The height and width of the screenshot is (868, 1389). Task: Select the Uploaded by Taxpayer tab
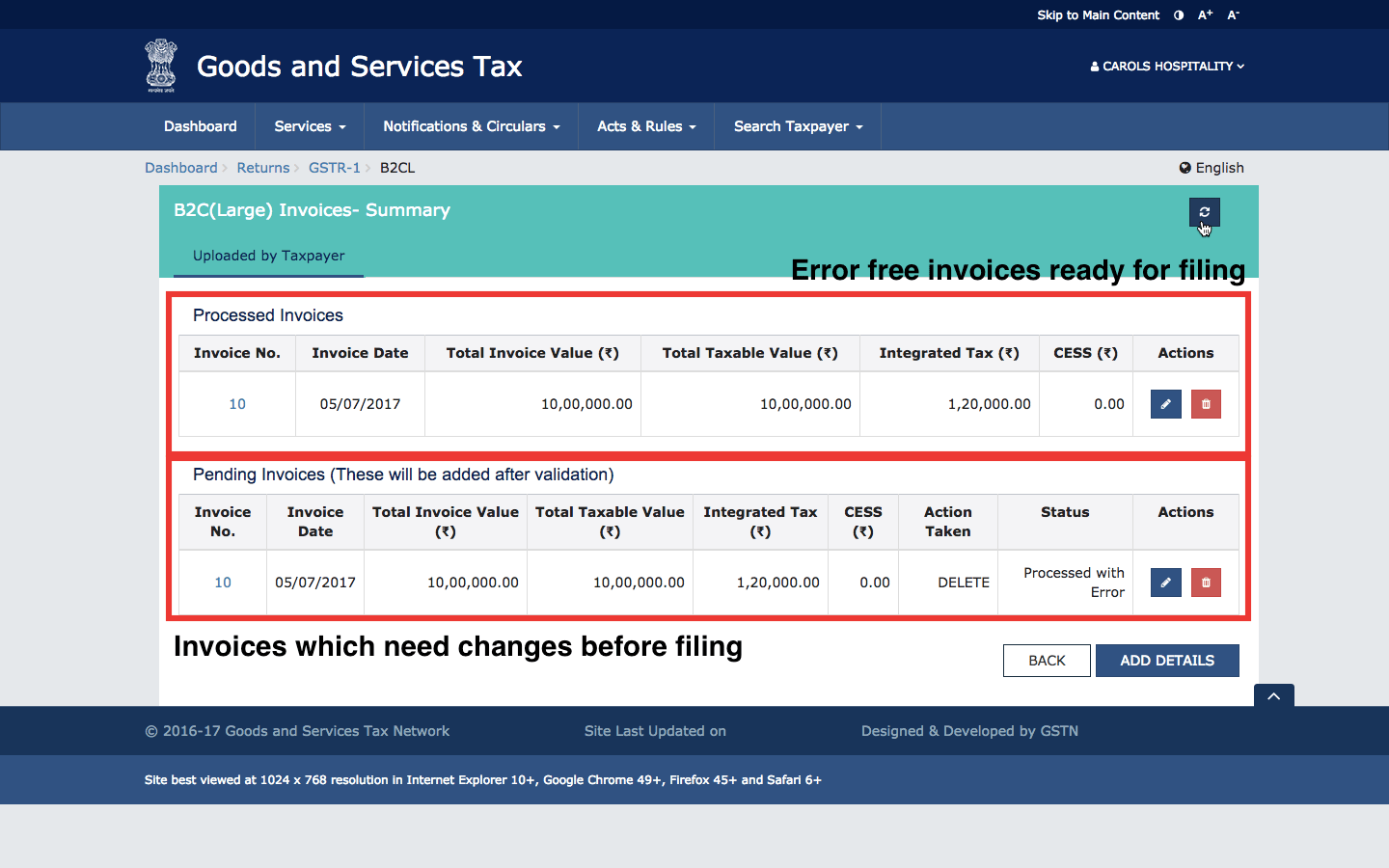(268, 256)
